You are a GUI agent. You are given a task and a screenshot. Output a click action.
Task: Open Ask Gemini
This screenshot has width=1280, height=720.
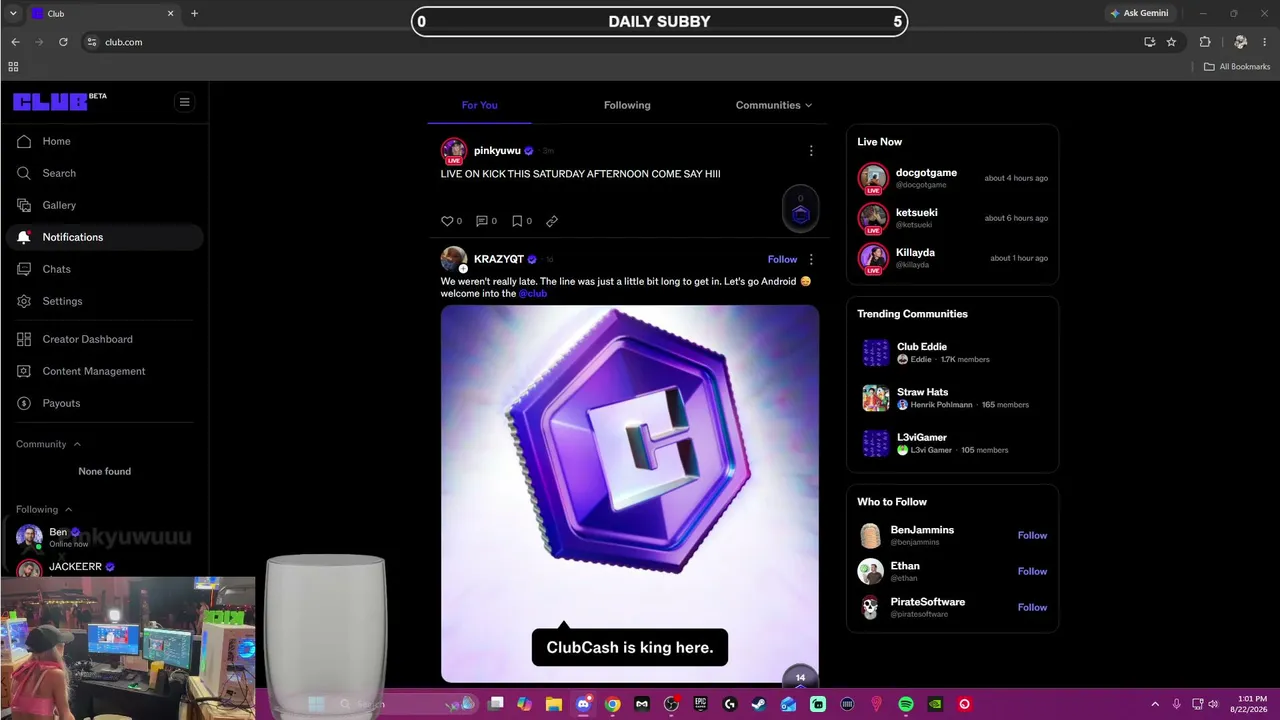[x=1139, y=13]
